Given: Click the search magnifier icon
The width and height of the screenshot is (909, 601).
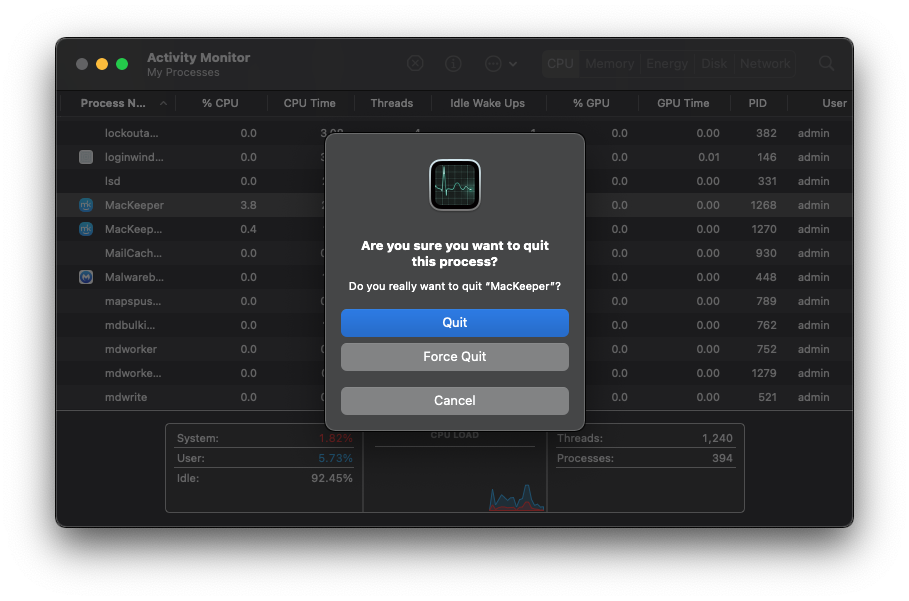Looking at the screenshot, I should tap(827, 63).
